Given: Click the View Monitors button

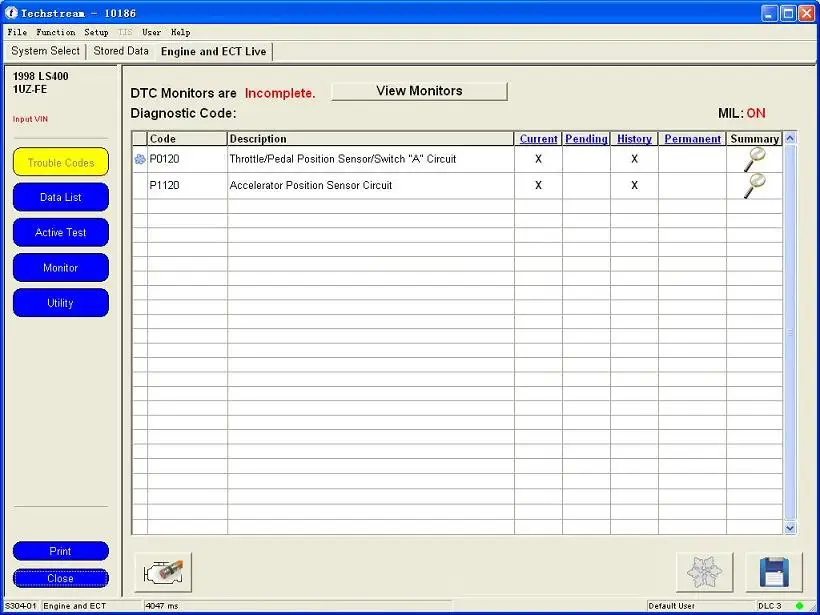Looking at the screenshot, I should pos(419,91).
